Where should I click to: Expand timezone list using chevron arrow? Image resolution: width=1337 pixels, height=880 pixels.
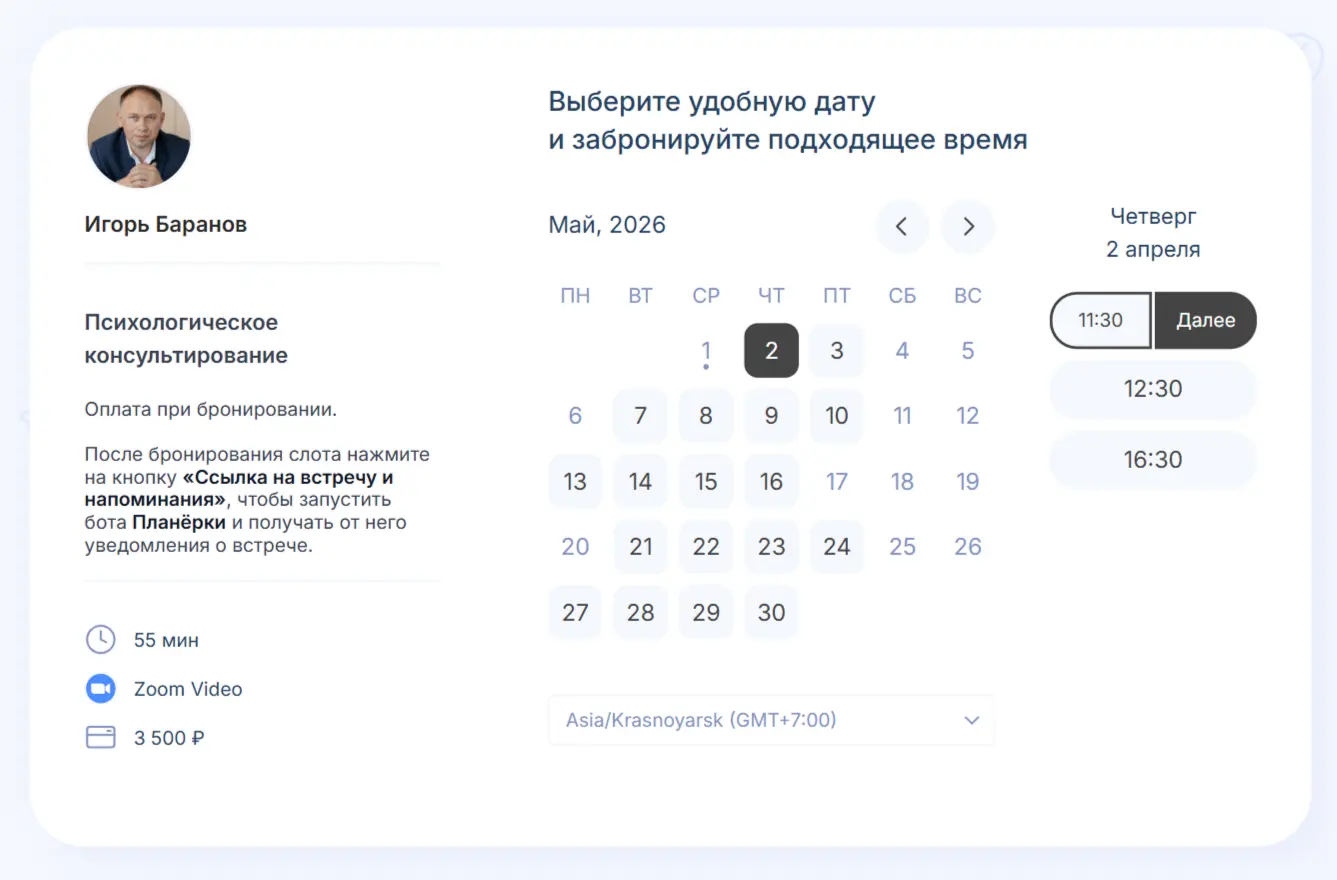click(x=970, y=720)
